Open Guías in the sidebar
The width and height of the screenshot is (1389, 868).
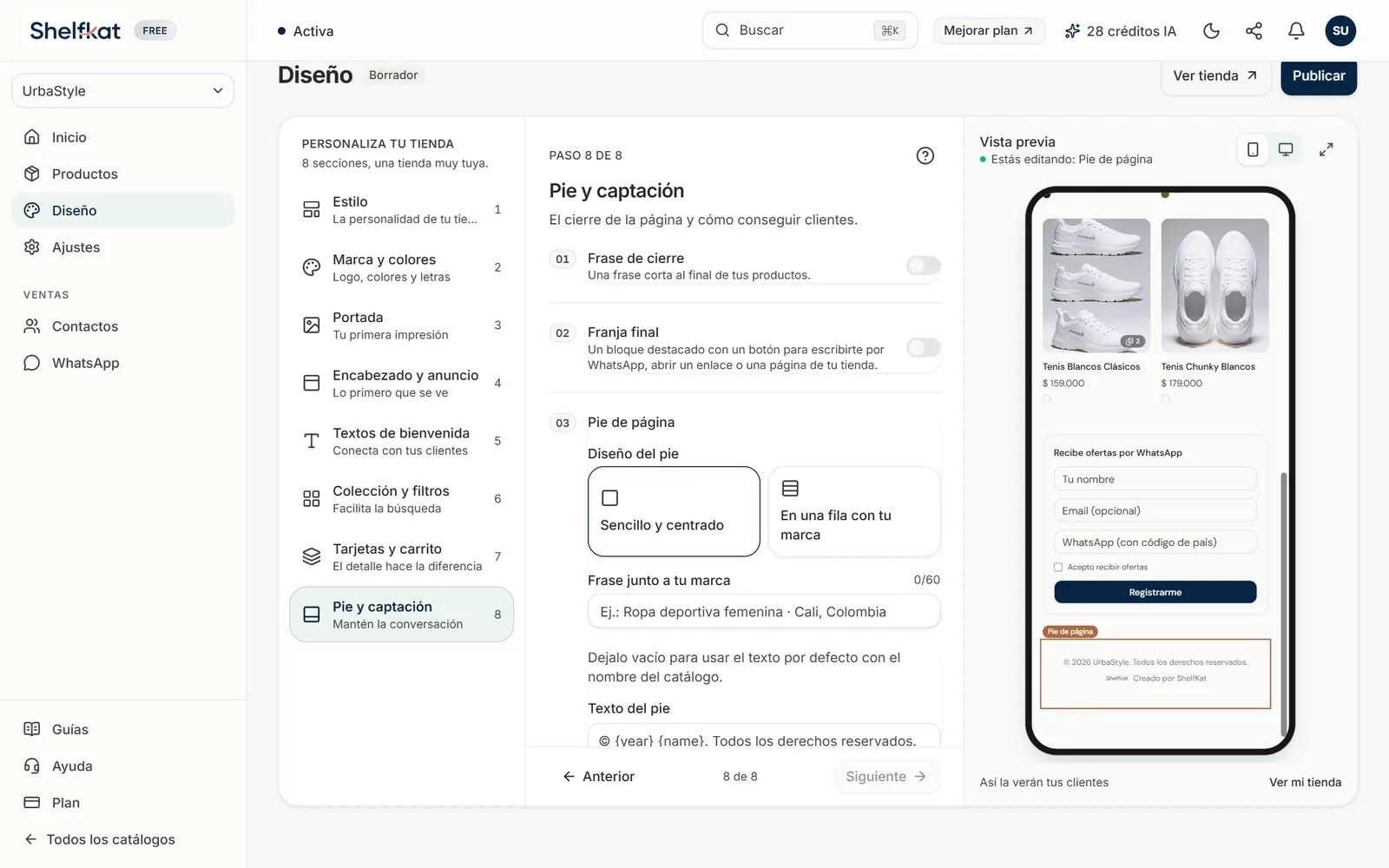click(x=122, y=729)
